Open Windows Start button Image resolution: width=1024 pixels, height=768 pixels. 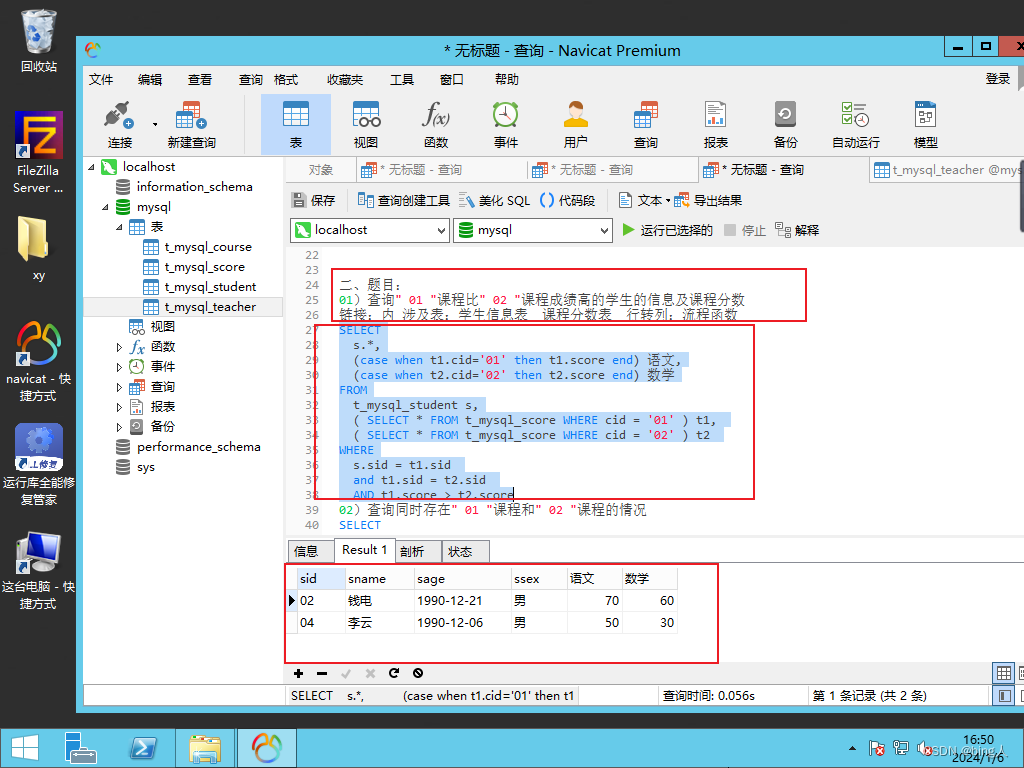point(25,748)
